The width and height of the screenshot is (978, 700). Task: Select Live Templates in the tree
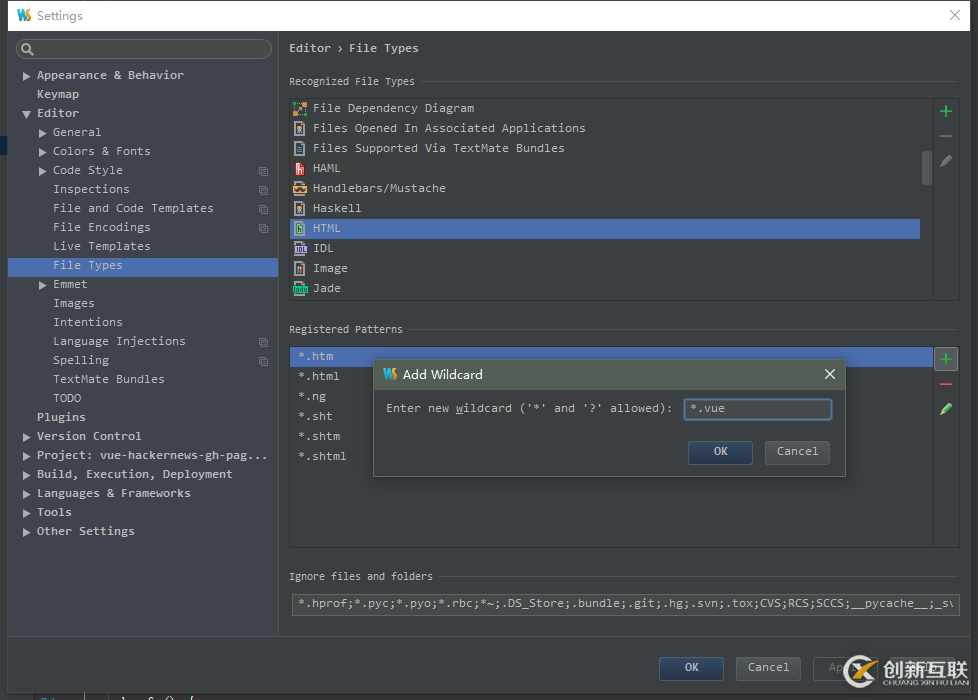[102, 246]
